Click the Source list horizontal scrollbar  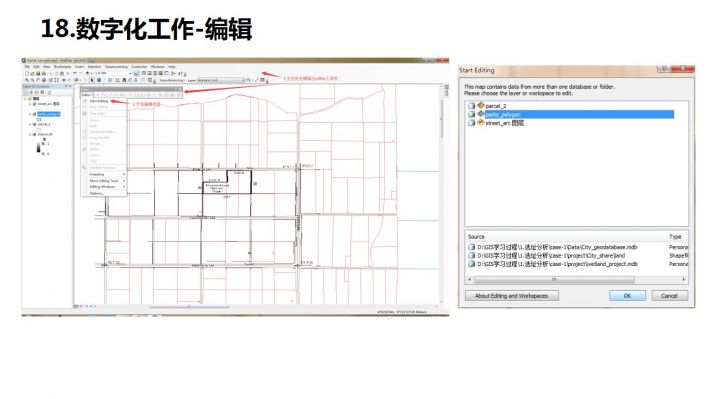[x=577, y=279]
